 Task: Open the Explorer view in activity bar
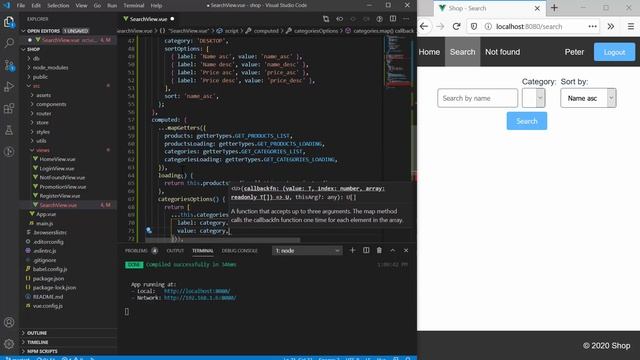pyautogui.click(x=9, y=22)
